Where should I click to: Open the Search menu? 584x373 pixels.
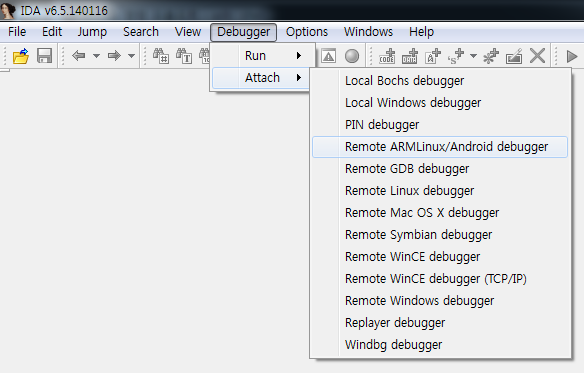tap(141, 32)
